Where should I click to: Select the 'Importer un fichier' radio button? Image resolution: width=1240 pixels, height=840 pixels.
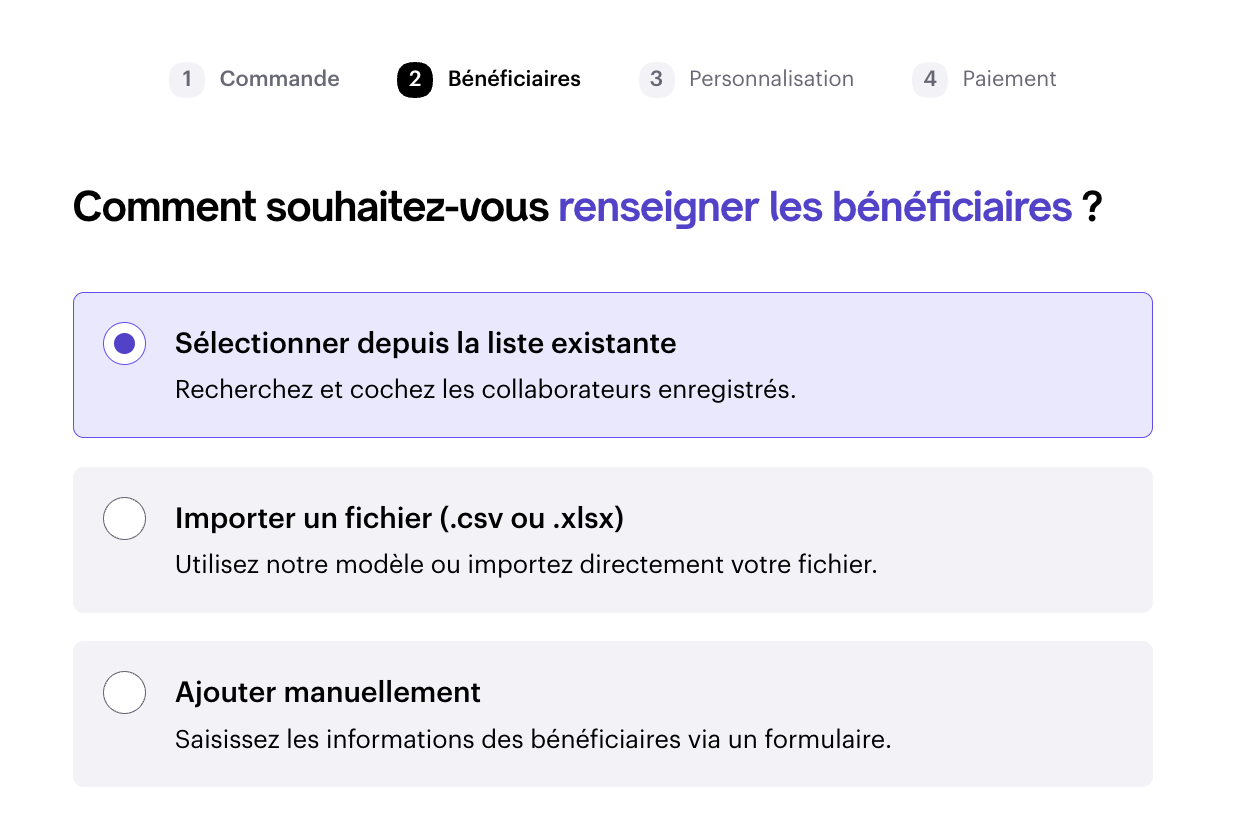click(x=125, y=519)
